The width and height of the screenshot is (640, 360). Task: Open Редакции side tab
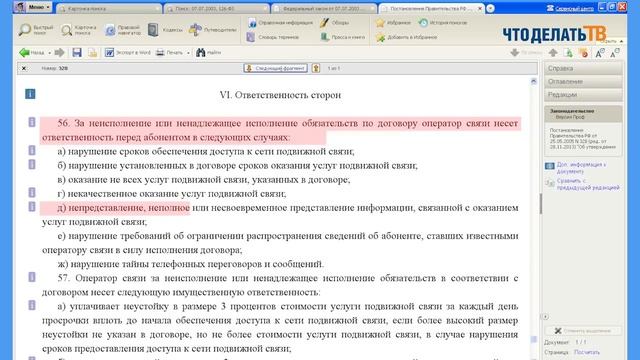(583, 95)
